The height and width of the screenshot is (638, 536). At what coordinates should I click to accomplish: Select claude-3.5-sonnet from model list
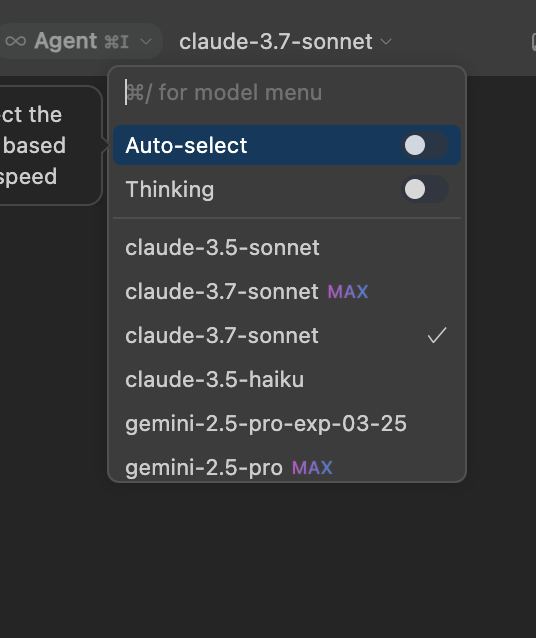click(x=287, y=247)
